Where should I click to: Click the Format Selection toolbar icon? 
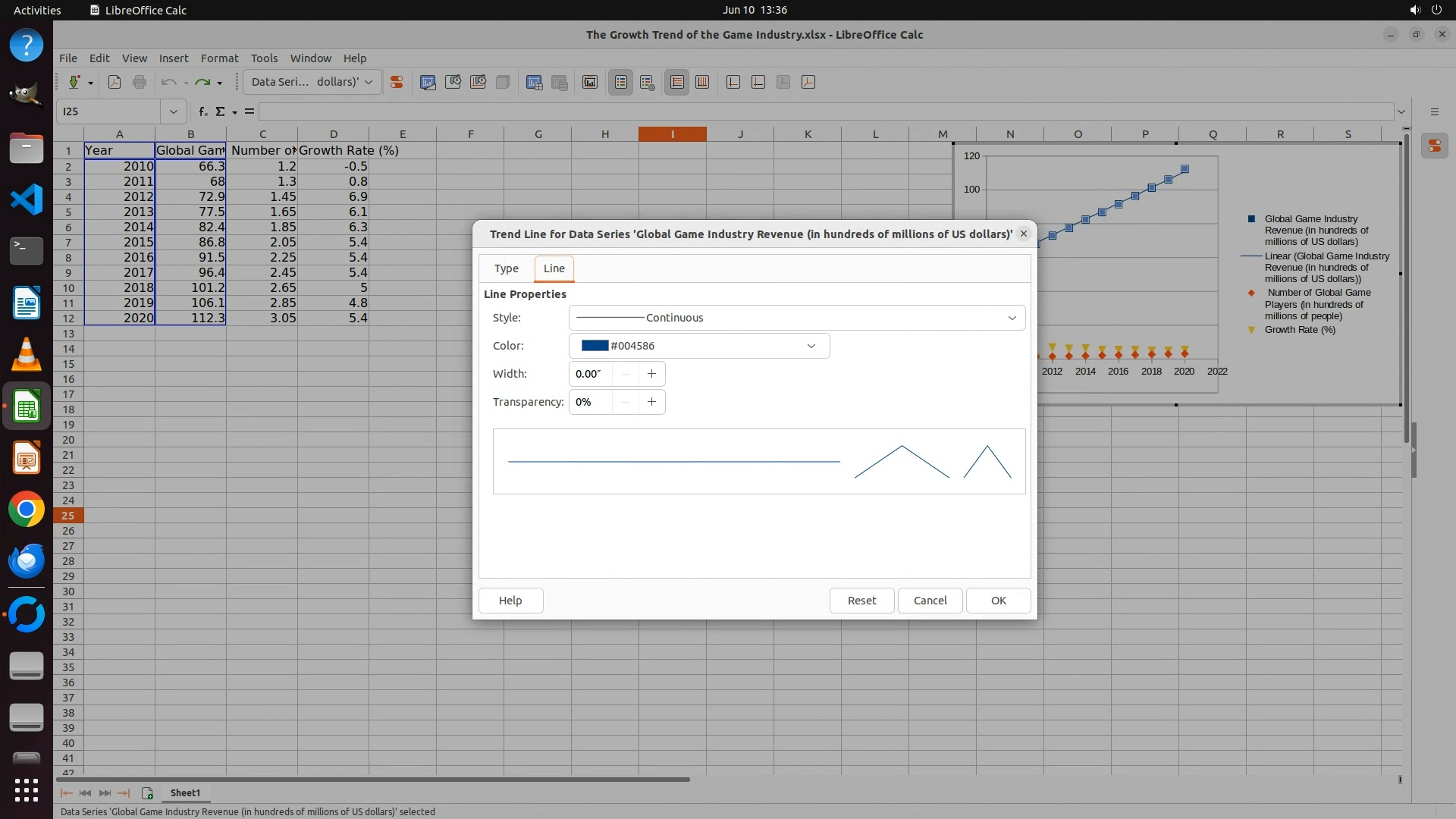396,82
